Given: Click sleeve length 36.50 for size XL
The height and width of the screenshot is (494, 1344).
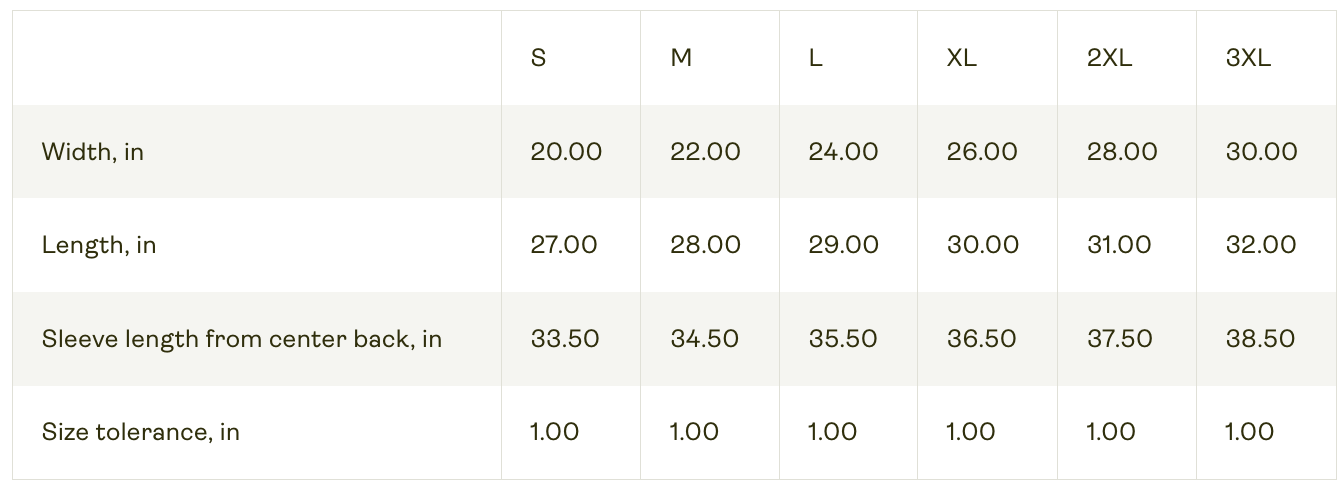Looking at the screenshot, I should pyautogui.click(x=982, y=339).
